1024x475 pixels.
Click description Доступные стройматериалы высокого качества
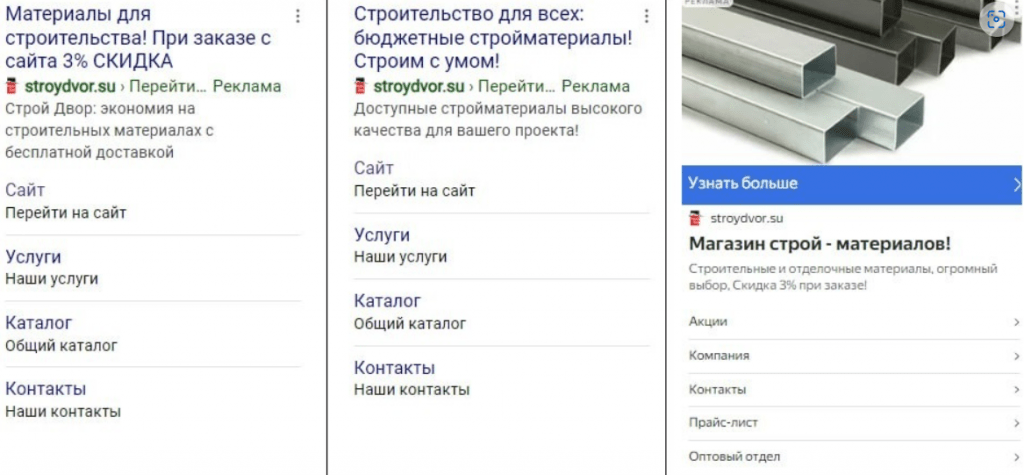point(498,120)
